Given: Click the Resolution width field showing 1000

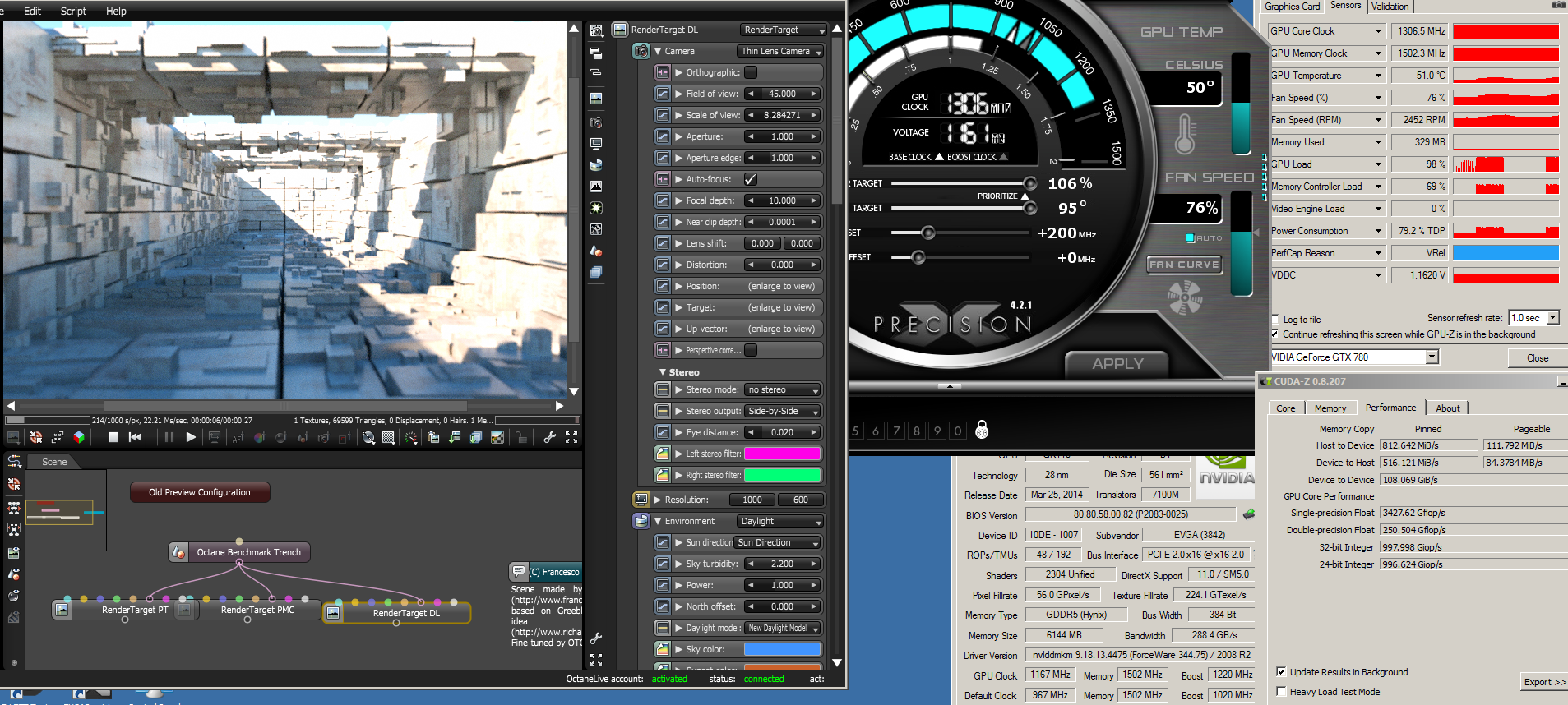Looking at the screenshot, I should [752, 500].
